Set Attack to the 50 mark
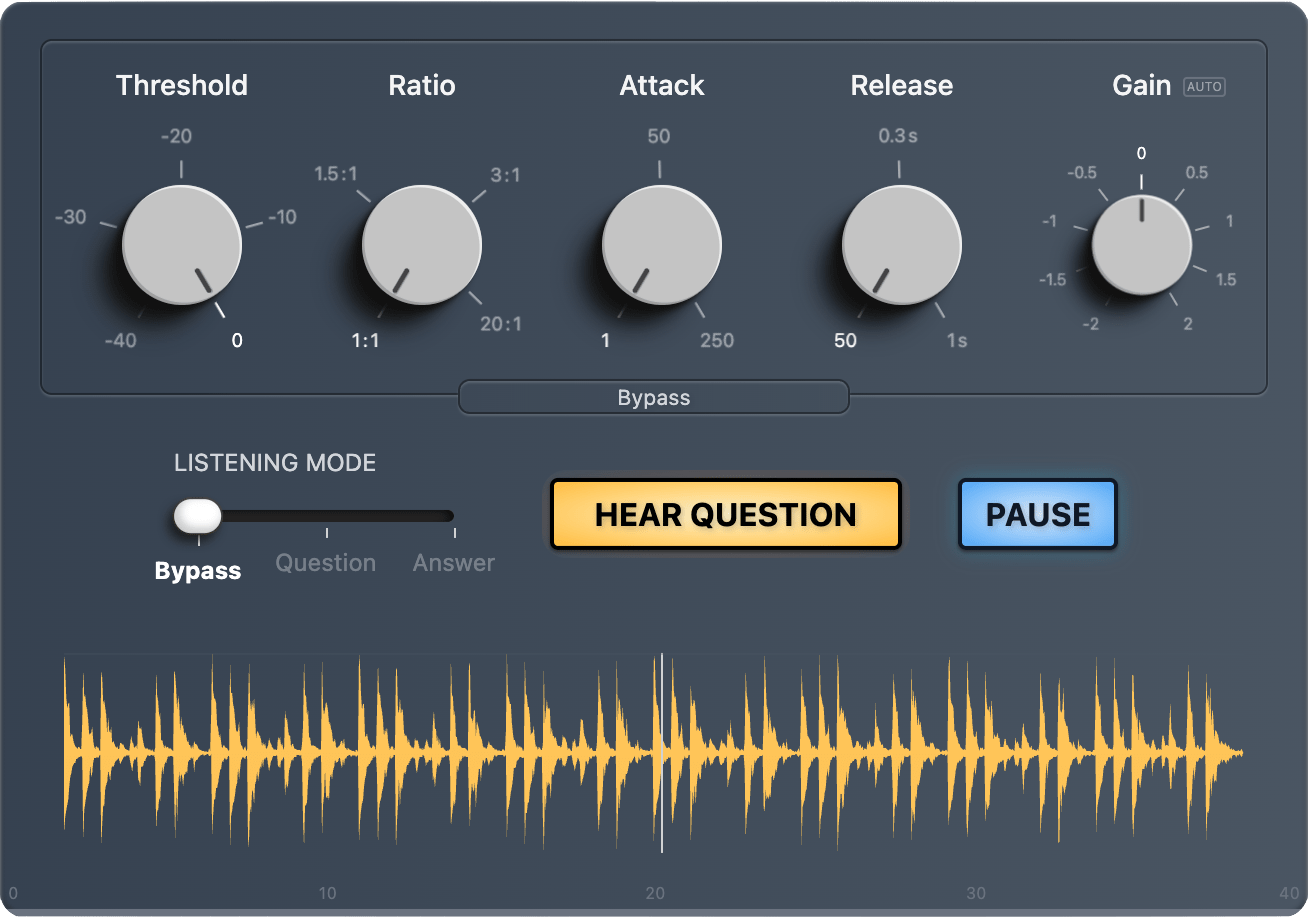 click(659, 137)
